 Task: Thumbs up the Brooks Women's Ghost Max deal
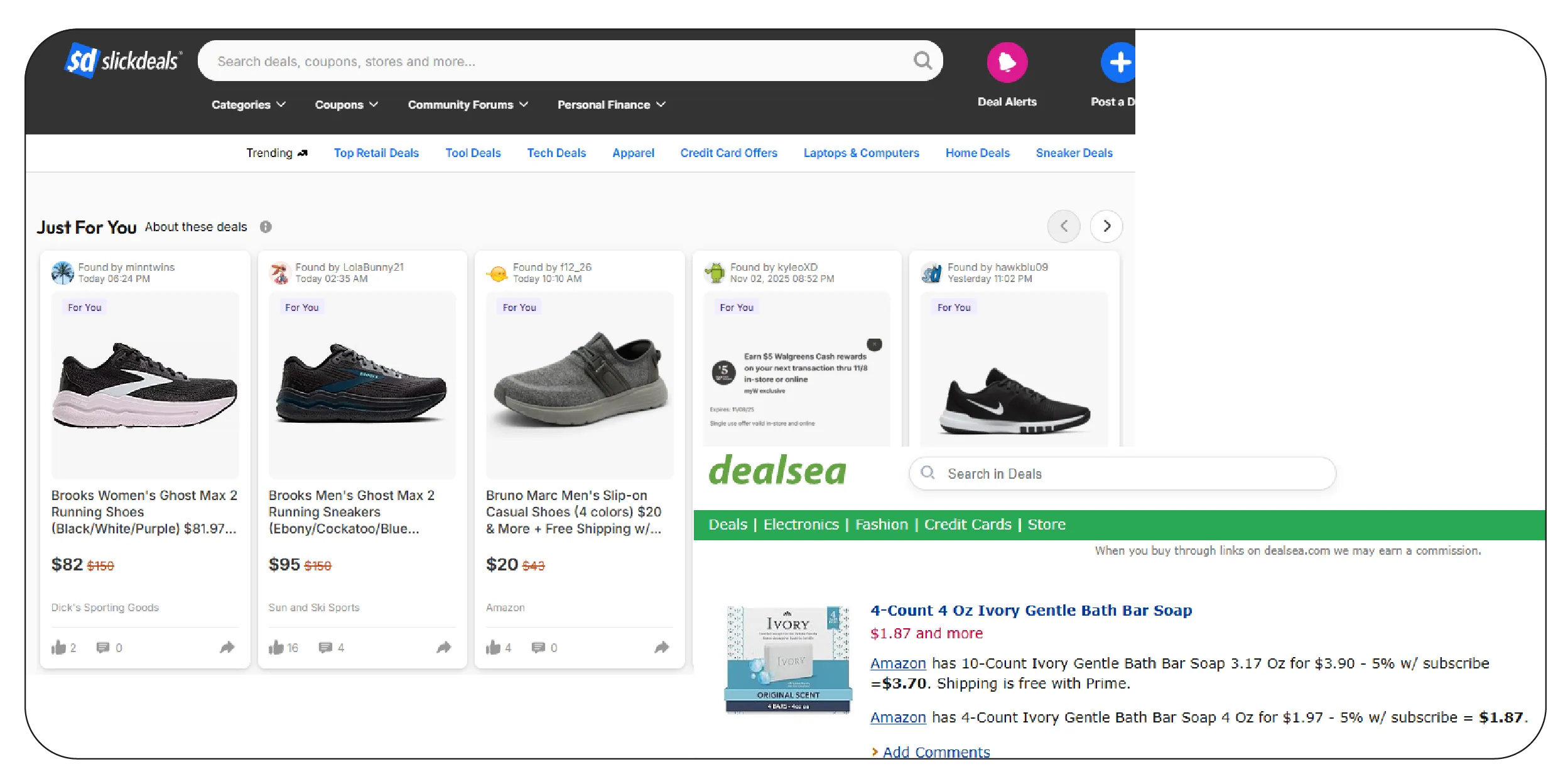coord(58,647)
